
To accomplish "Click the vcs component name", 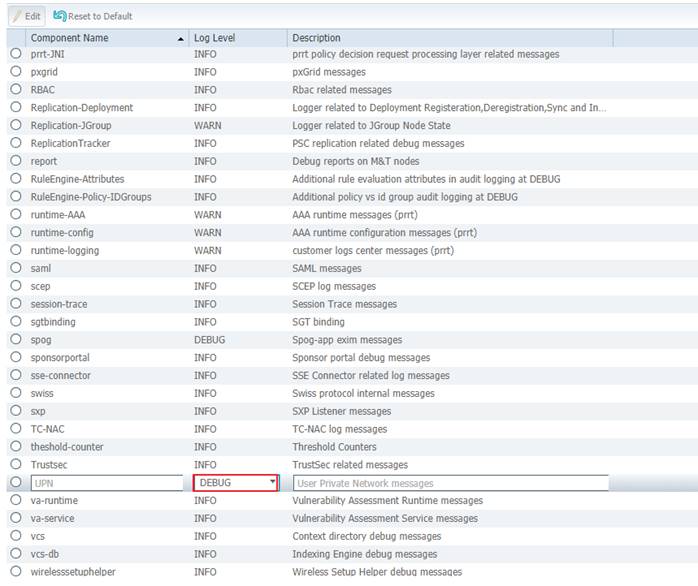I will [x=37, y=536].
